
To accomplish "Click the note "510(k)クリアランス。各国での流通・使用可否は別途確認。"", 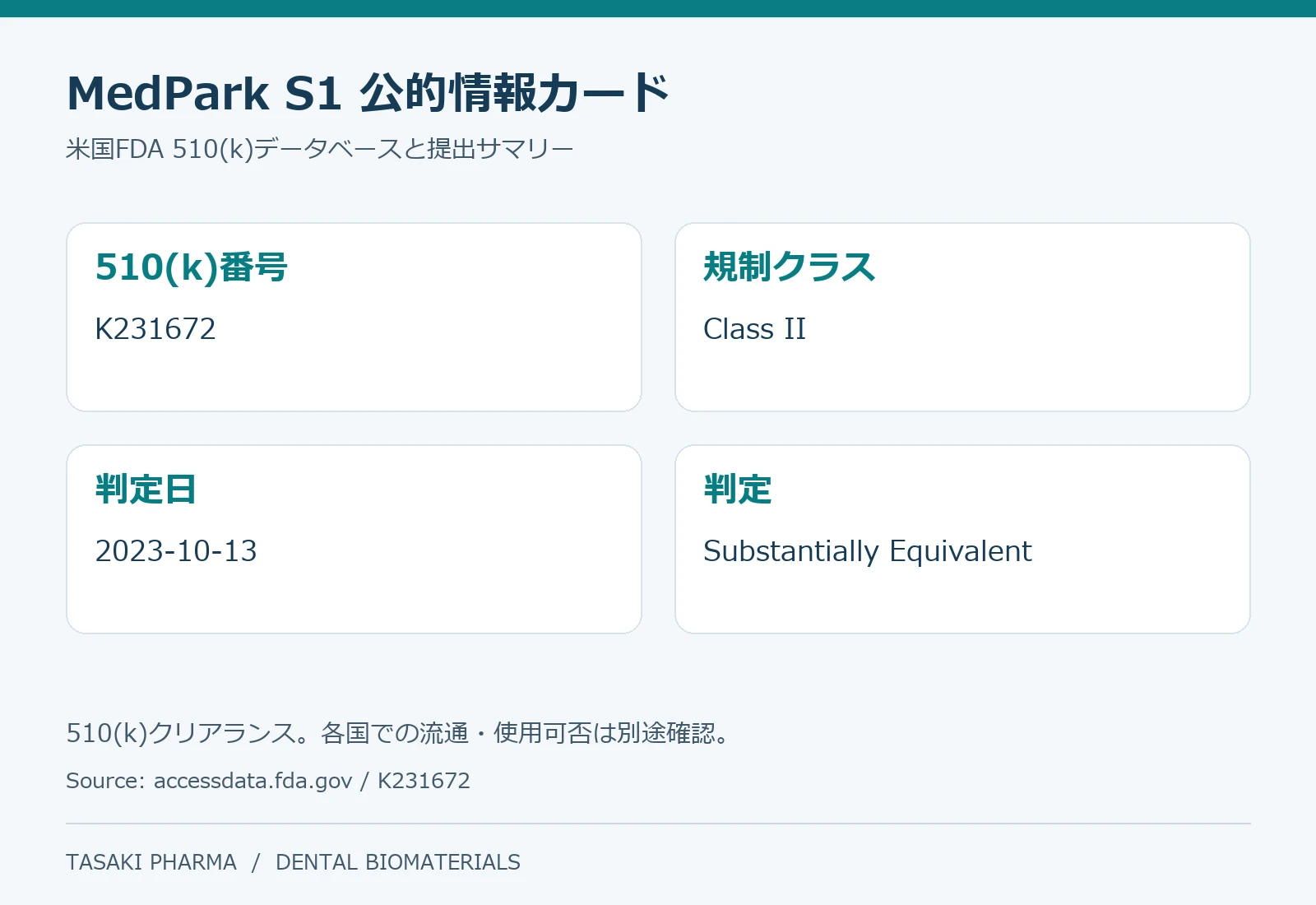I will tap(398, 733).
